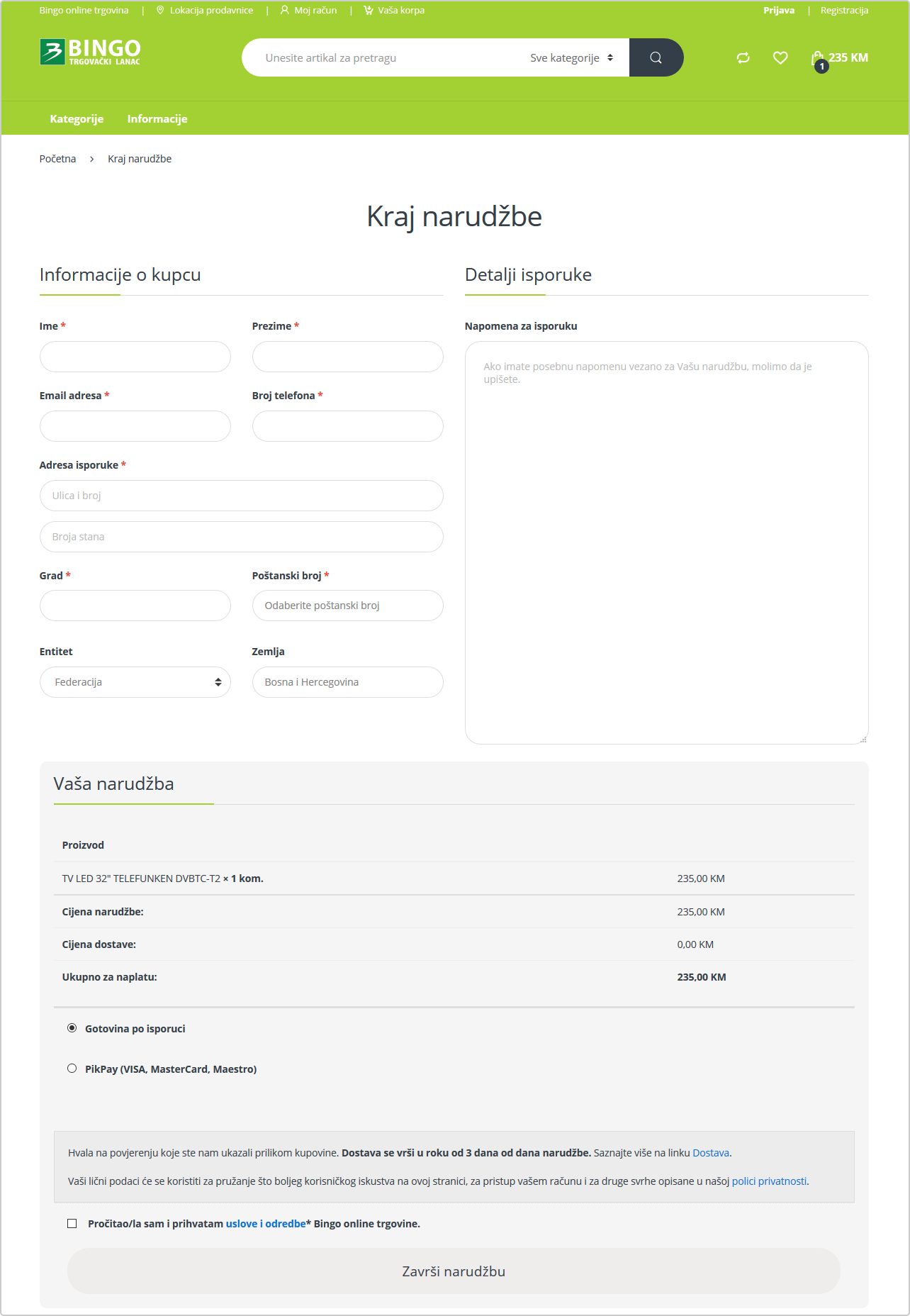Click the magnifier search button

click(x=656, y=57)
